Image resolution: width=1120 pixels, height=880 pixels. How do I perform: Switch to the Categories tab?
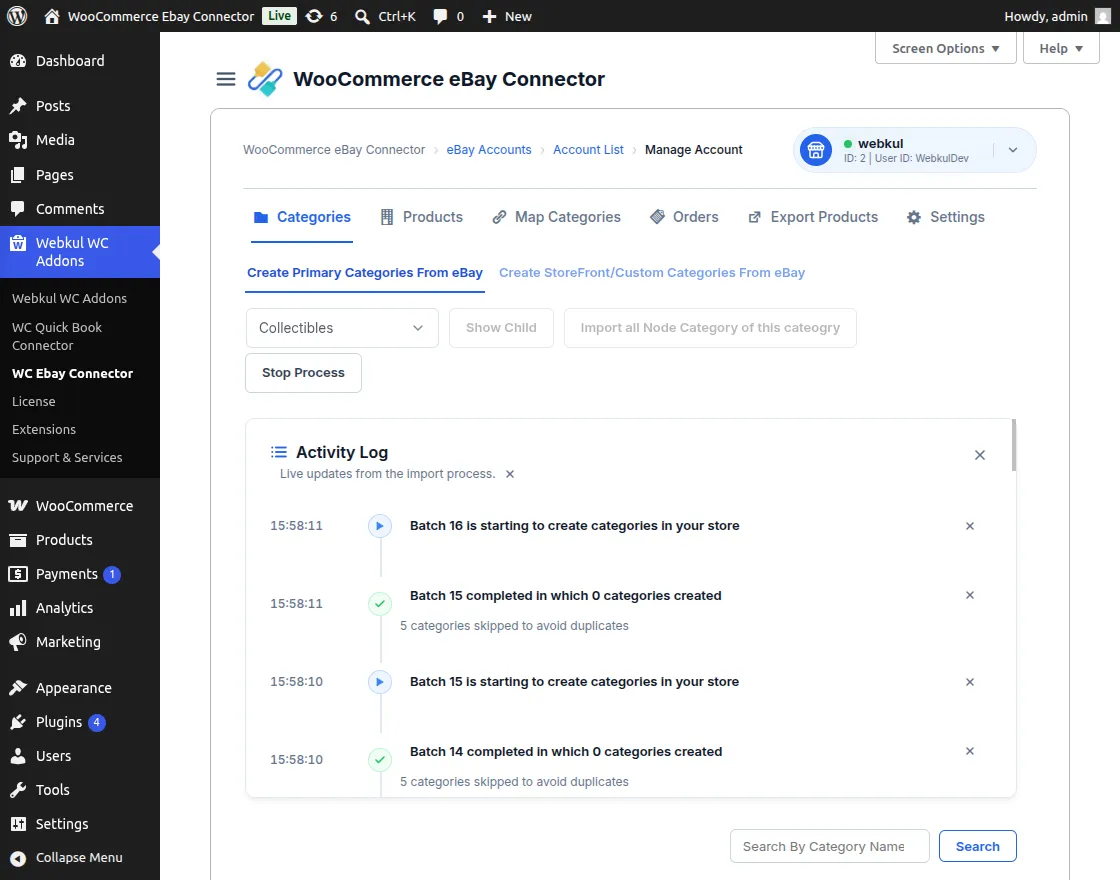coord(302,217)
